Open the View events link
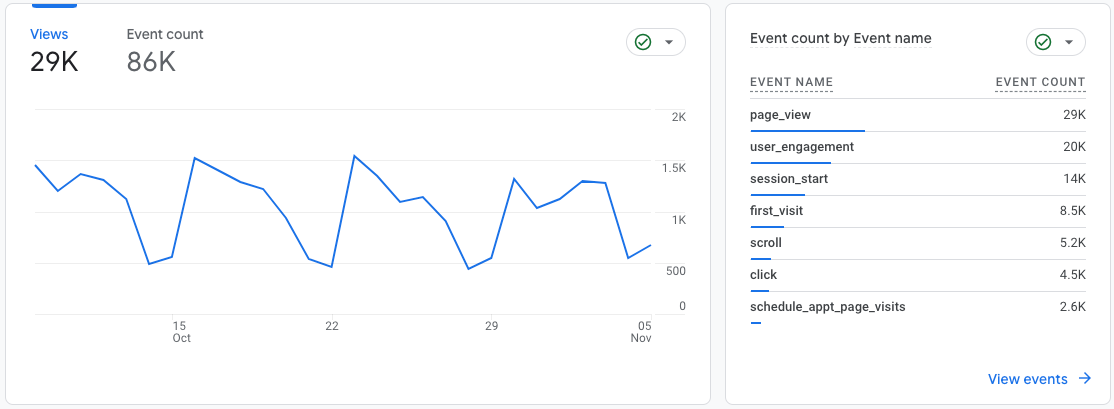This screenshot has width=1114, height=409. pyautogui.click(x=1027, y=379)
